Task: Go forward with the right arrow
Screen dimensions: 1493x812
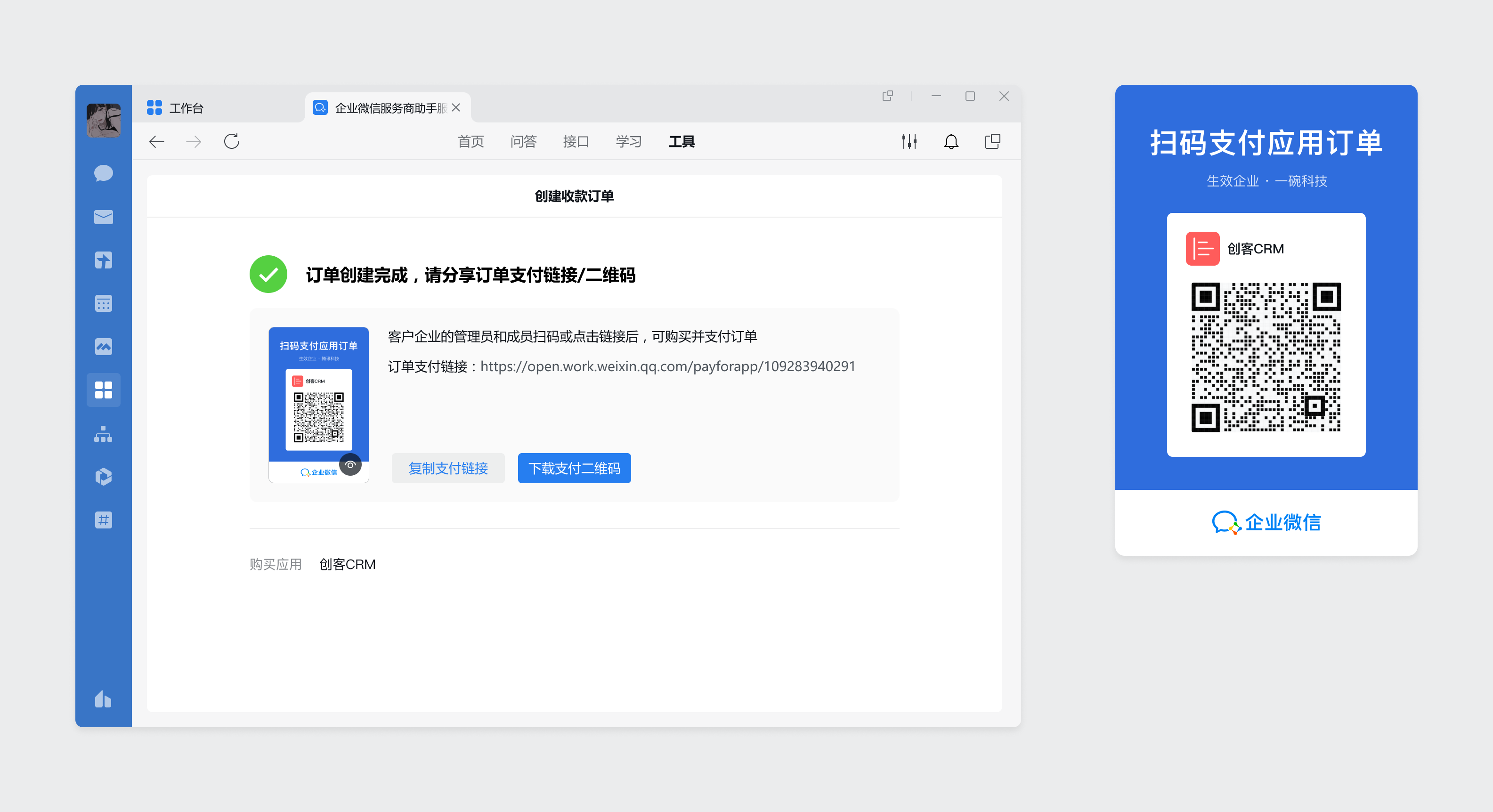Action: click(194, 141)
